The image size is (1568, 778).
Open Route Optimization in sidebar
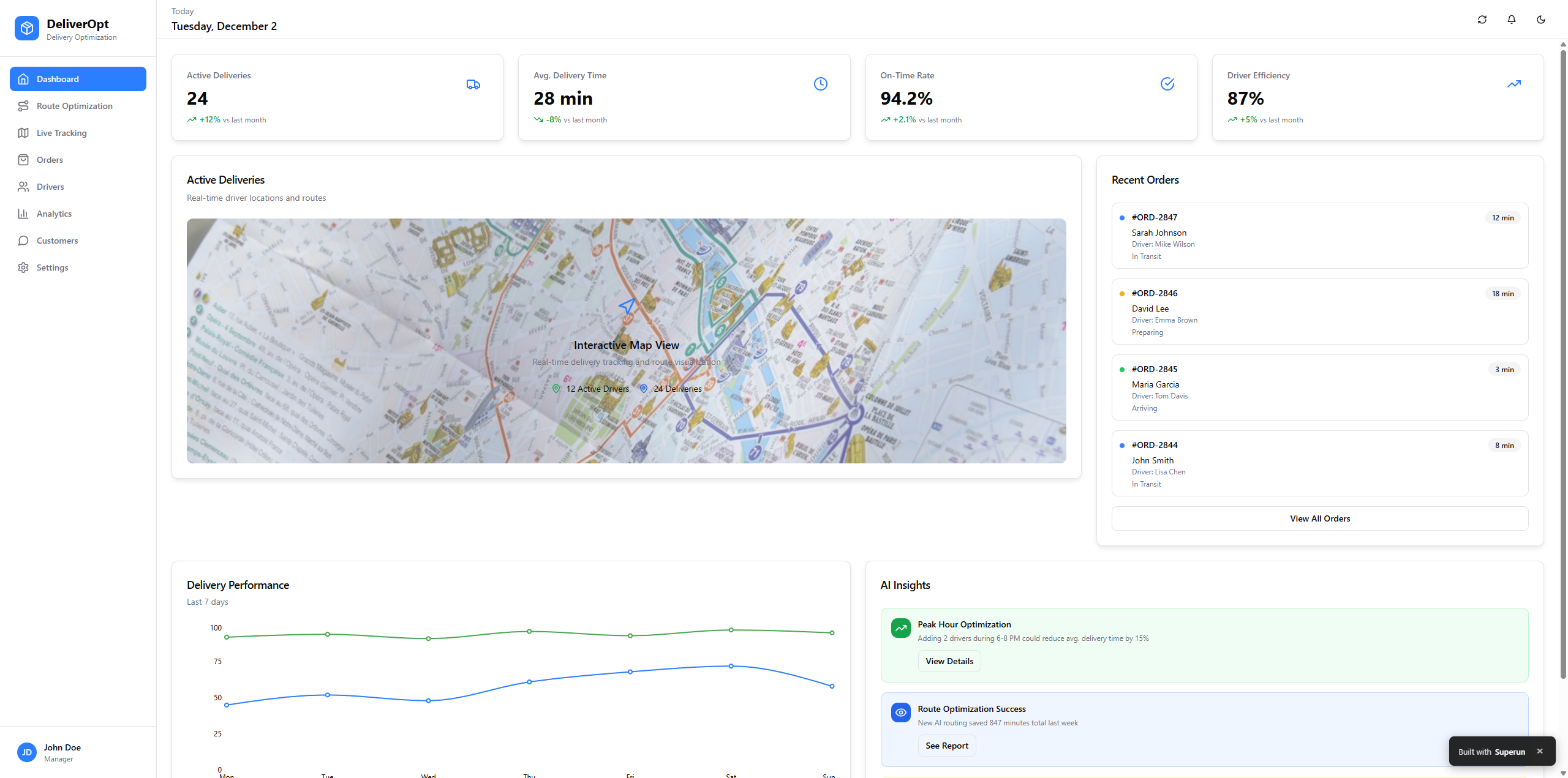[74, 106]
